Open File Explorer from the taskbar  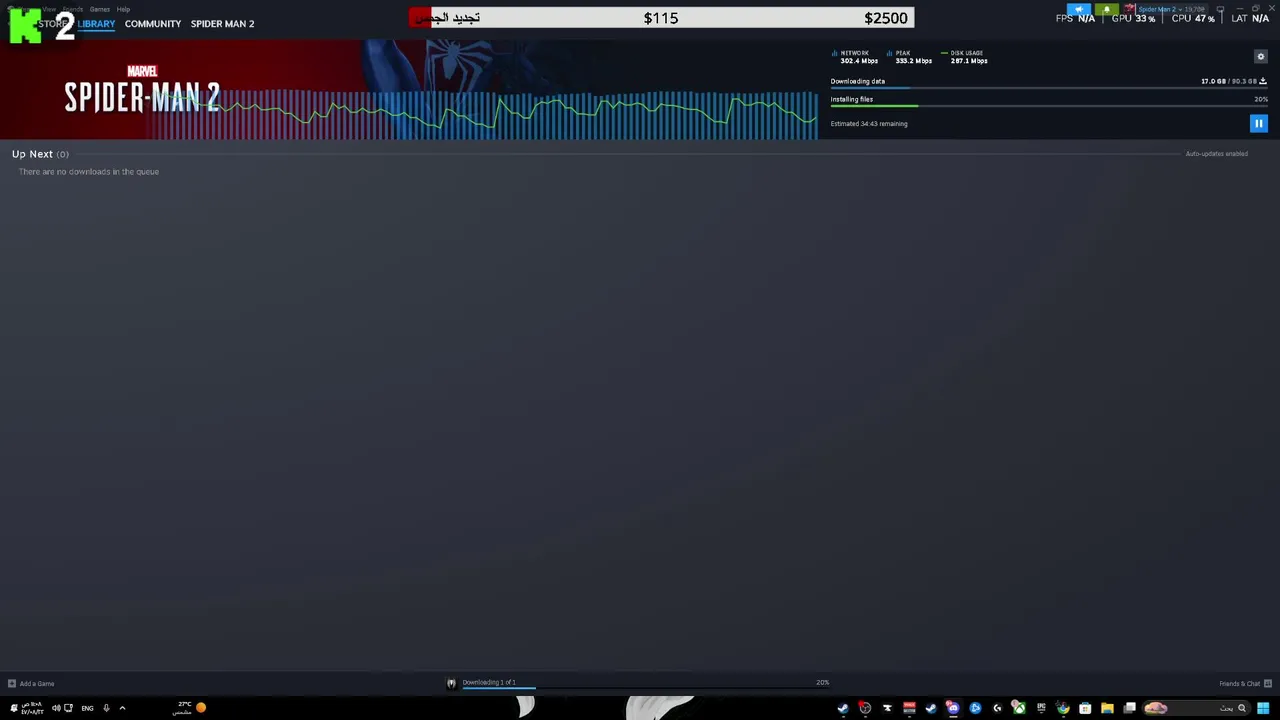[1107, 708]
